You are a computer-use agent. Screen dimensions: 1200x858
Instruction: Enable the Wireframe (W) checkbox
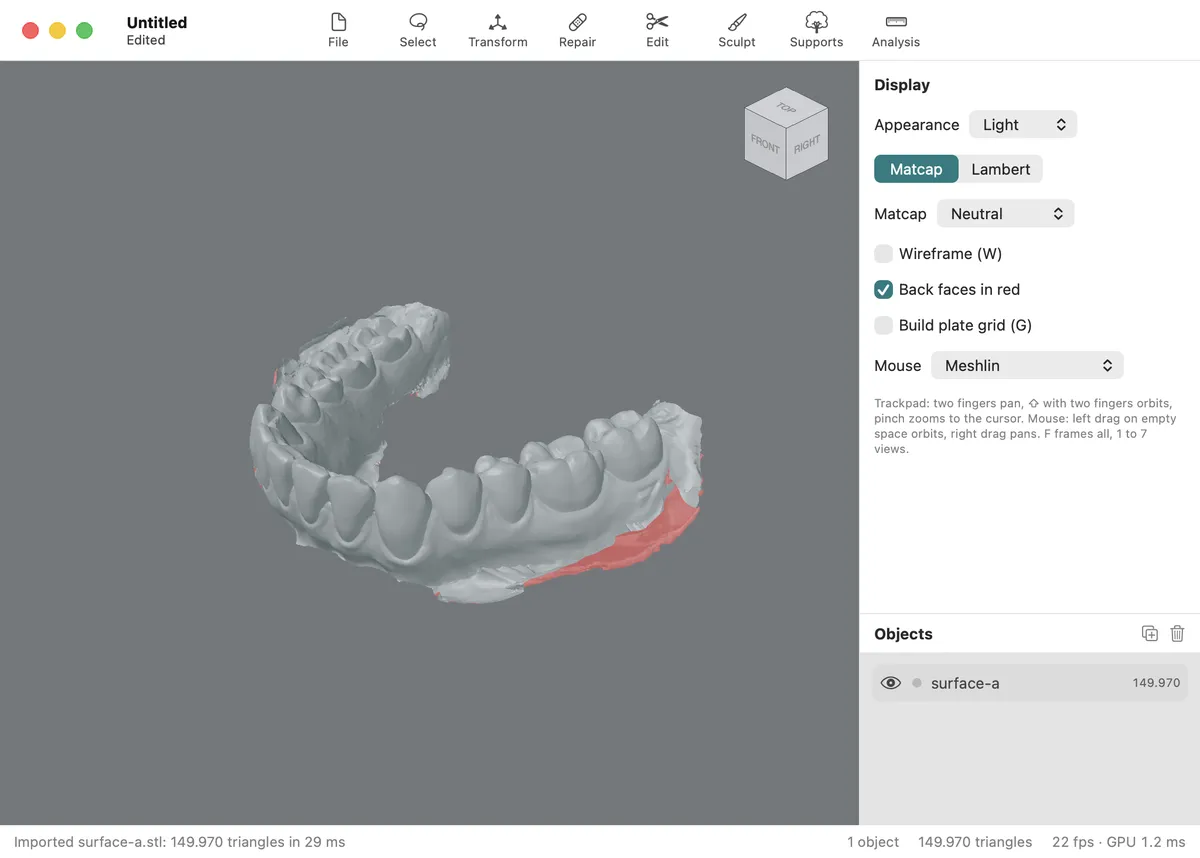883,254
